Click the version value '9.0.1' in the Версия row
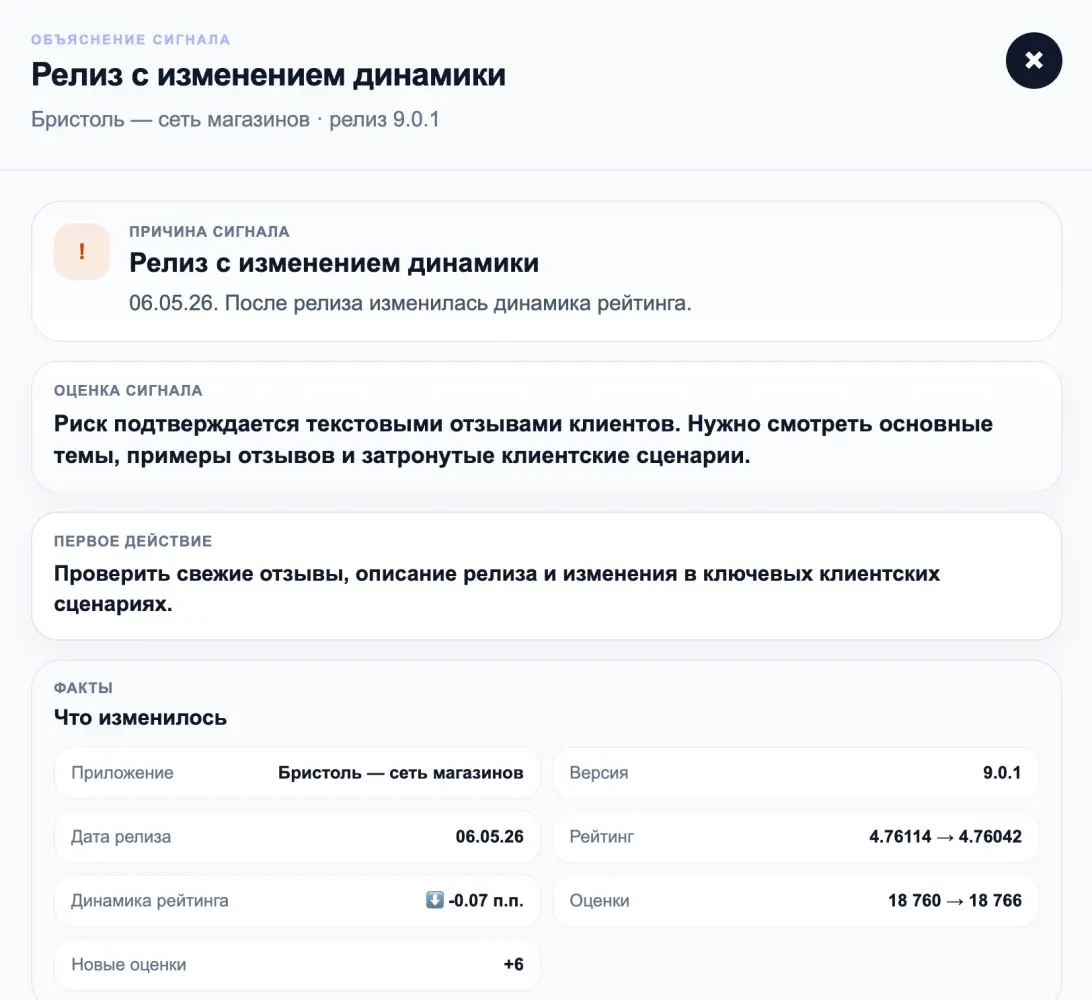 click(1002, 772)
